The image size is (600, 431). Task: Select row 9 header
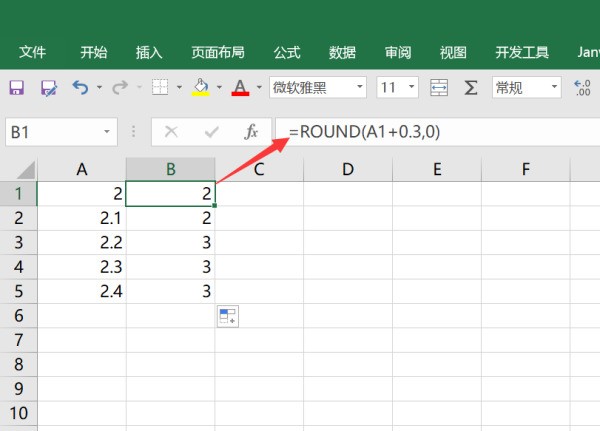click(x=18, y=389)
